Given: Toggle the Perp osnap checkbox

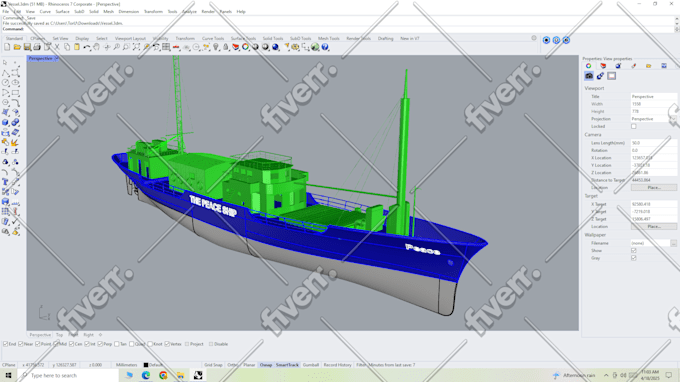Looking at the screenshot, I should click(x=100, y=344).
